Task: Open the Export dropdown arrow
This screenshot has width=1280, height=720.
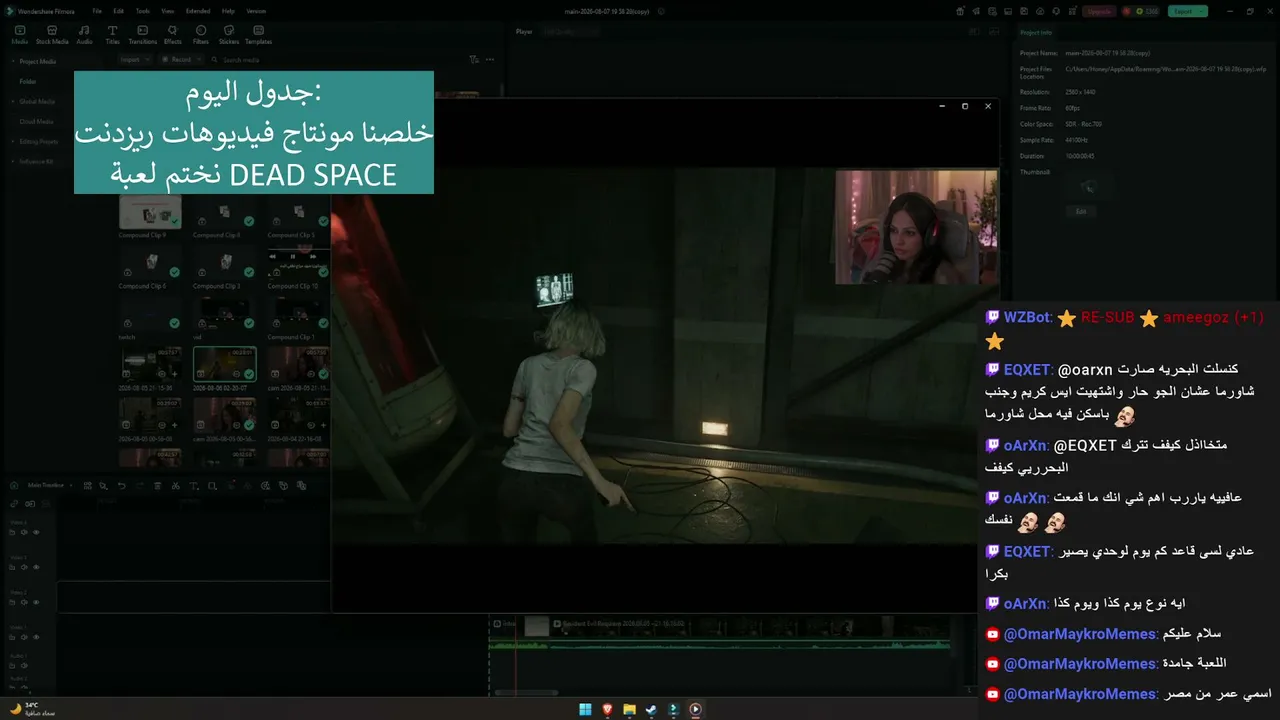Action: point(1203,11)
